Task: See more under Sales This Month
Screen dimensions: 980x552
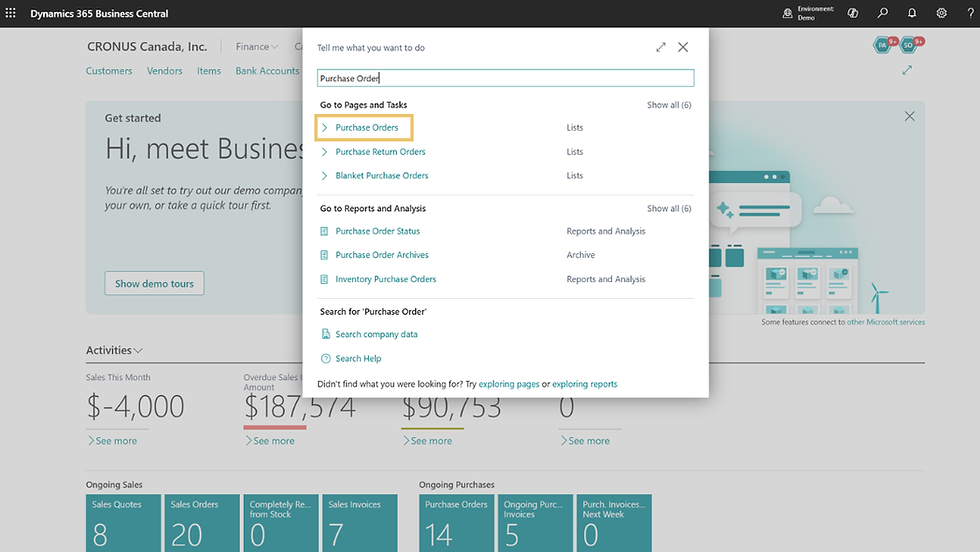Action: point(112,441)
